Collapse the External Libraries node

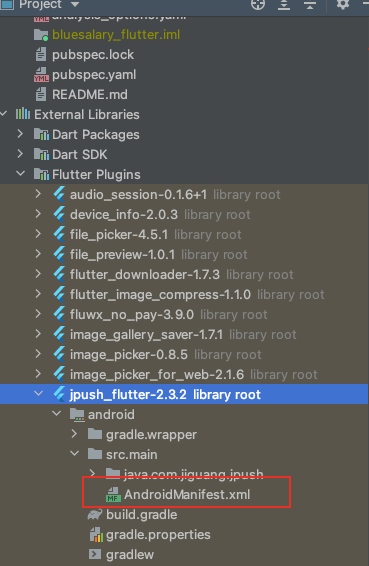click(4, 114)
